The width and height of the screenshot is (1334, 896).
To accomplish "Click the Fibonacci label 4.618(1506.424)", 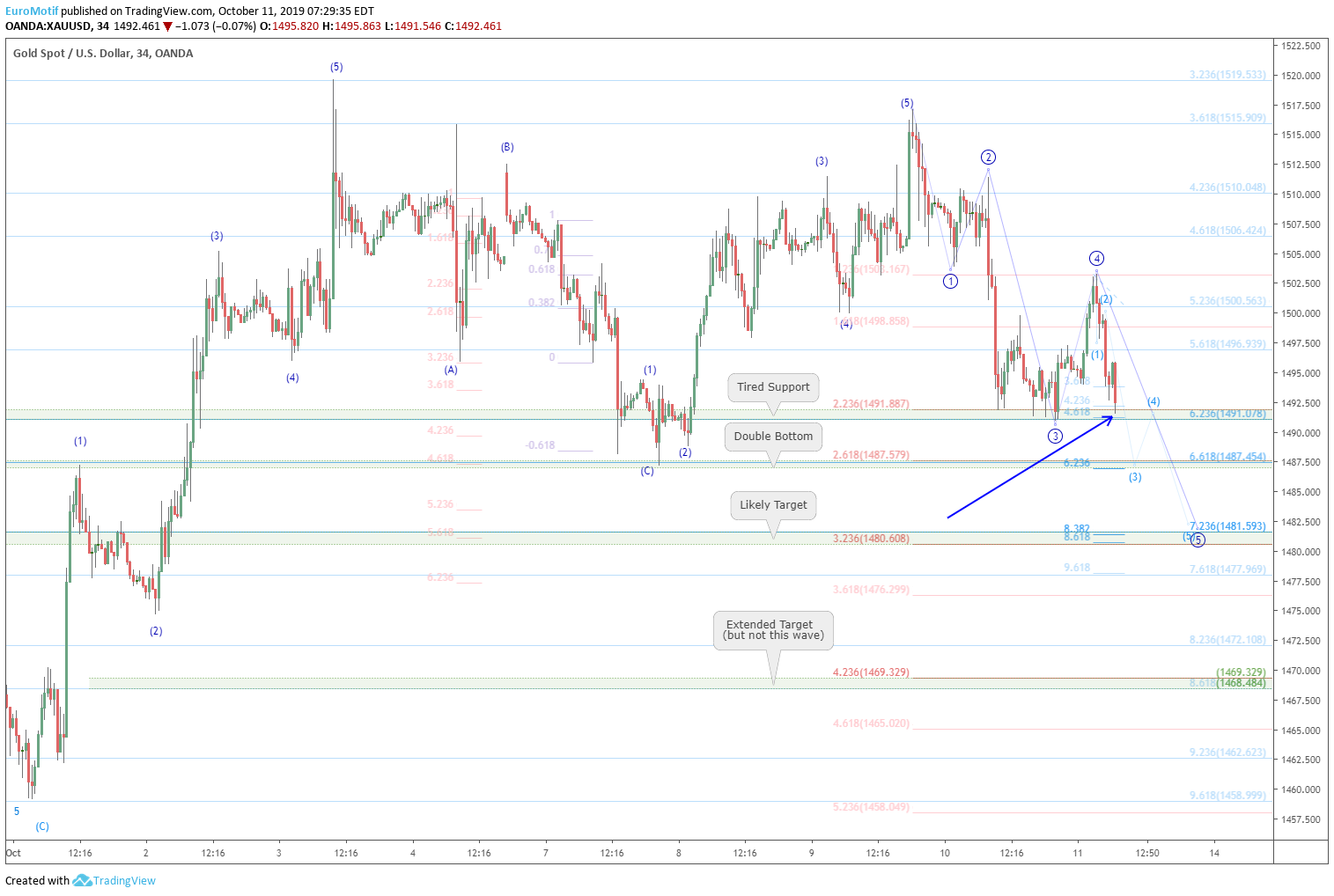I will click(x=1227, y=231).
